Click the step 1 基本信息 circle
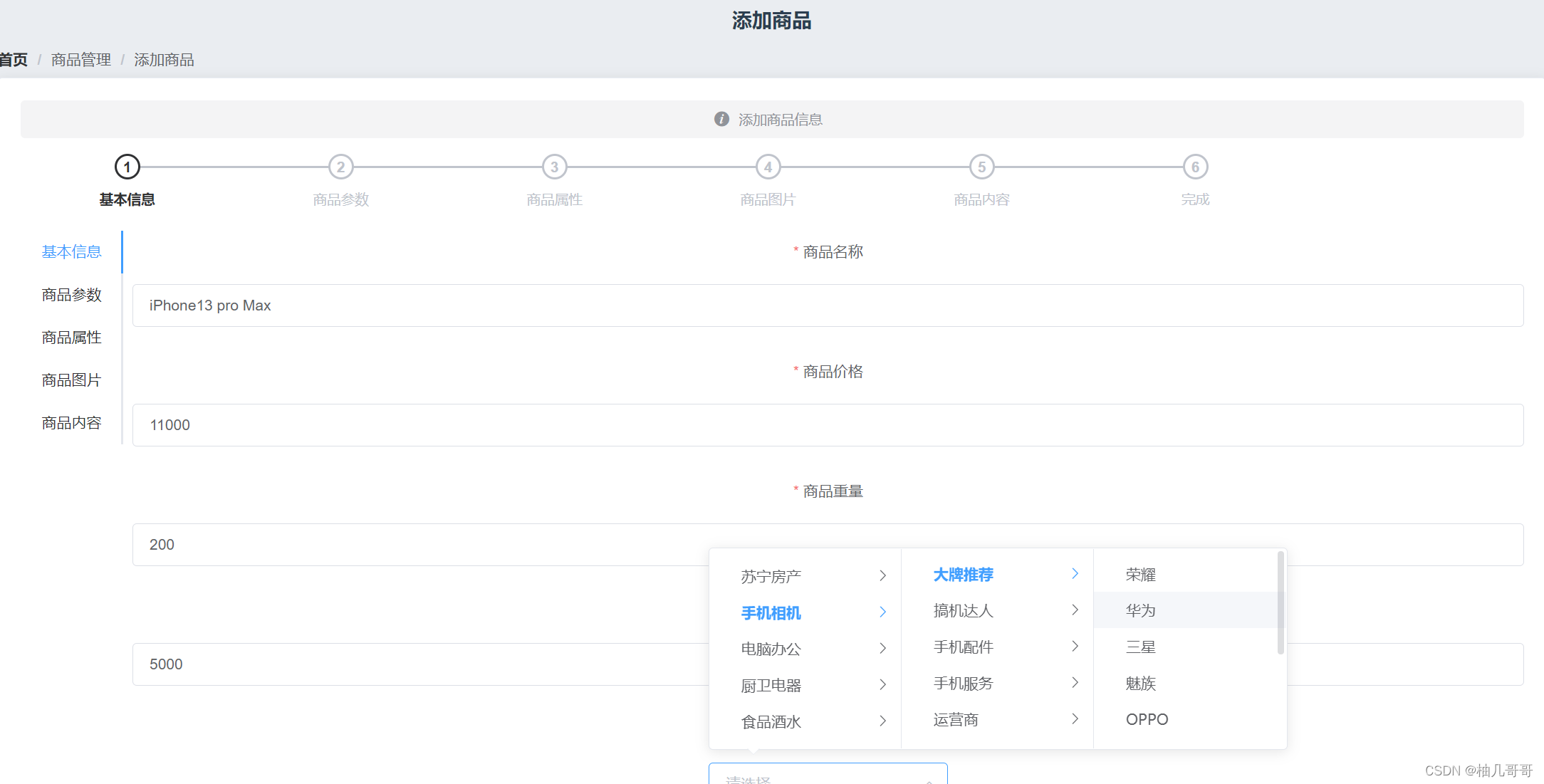Screen dimensions: 1544x784 127,167
